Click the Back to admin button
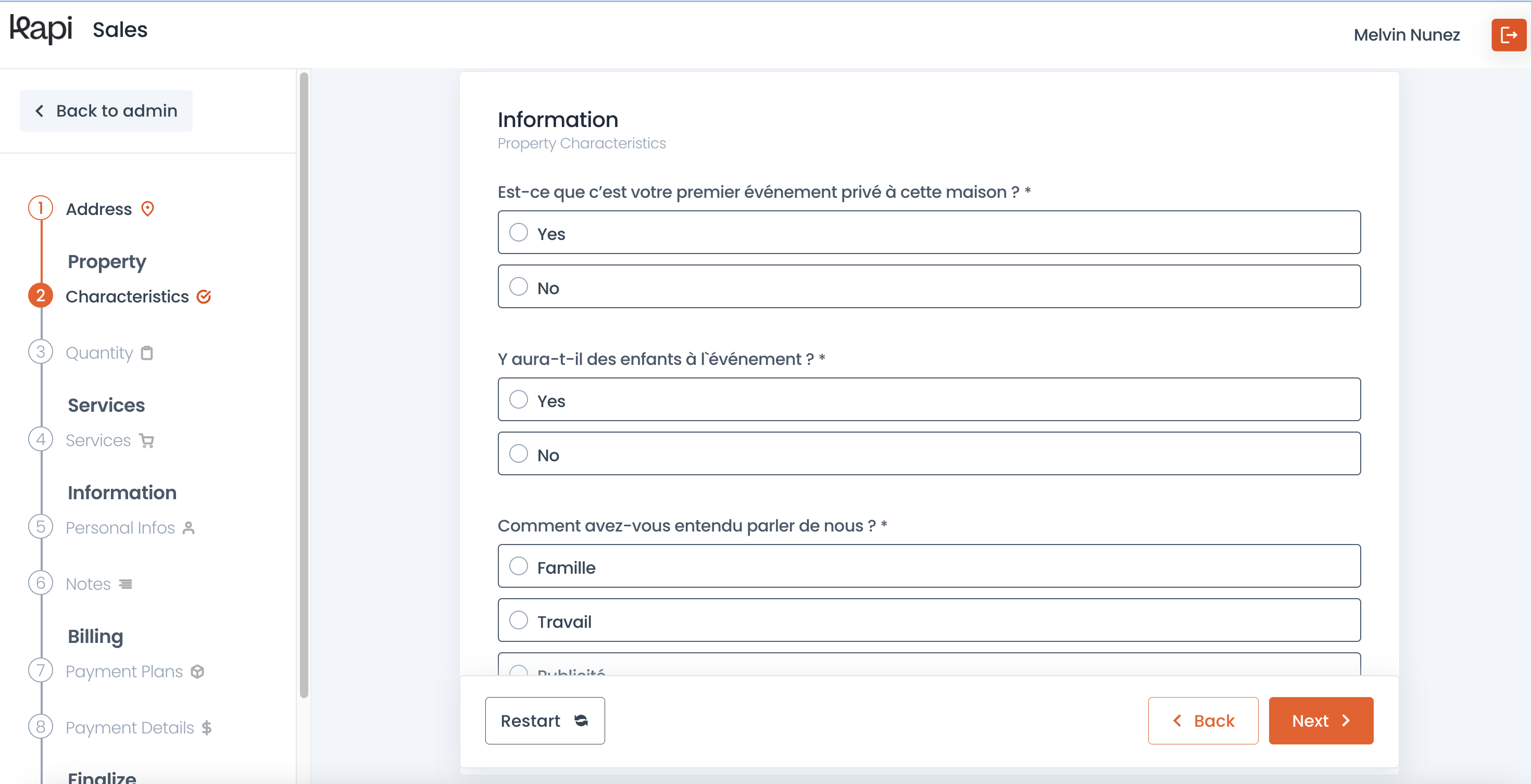This screenshot has height=784, width=1531. (106, 111)
